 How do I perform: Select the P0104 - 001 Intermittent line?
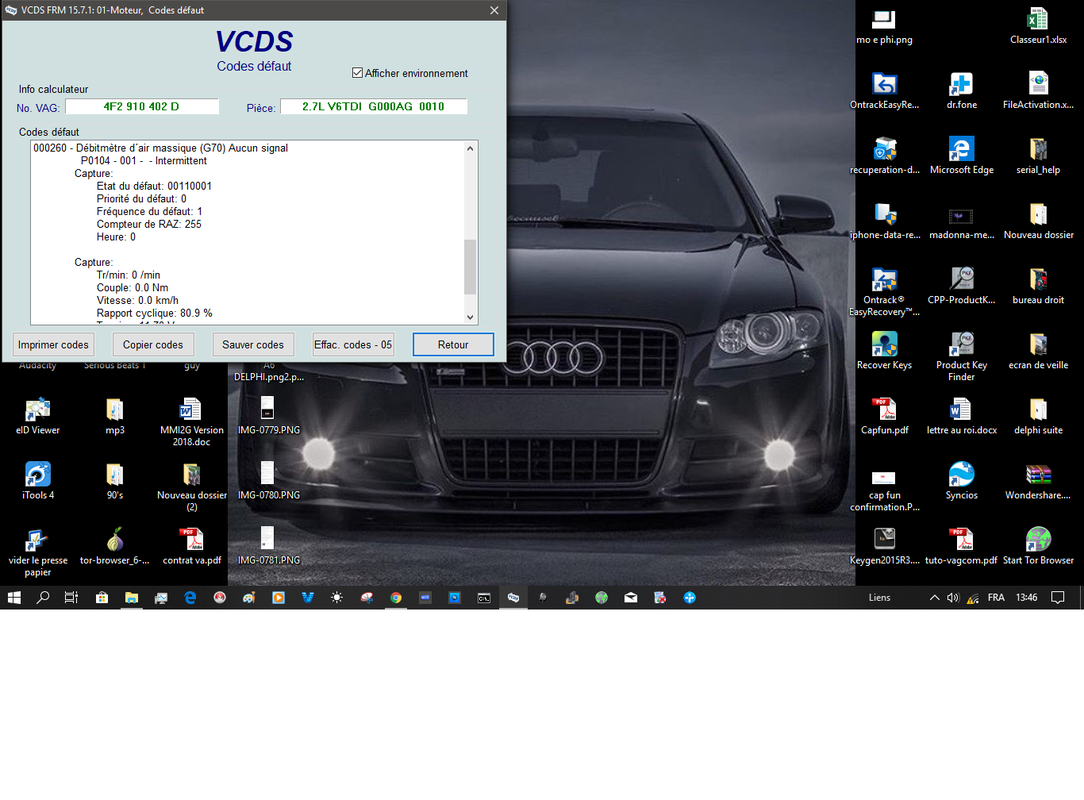click(144, 160)
